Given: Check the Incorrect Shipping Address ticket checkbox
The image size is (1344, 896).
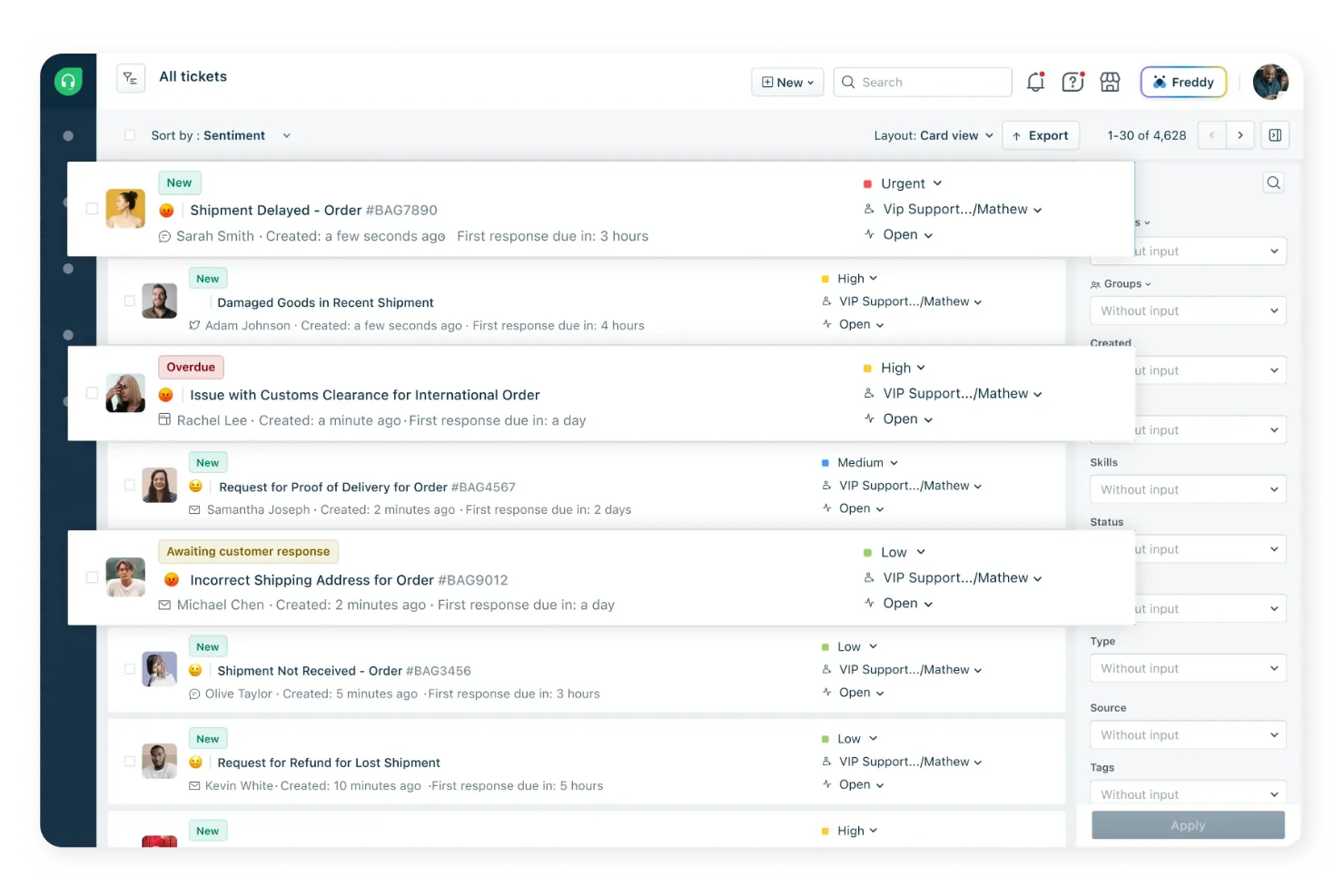Looking at the screenshot, I should [x=92, y=577].
